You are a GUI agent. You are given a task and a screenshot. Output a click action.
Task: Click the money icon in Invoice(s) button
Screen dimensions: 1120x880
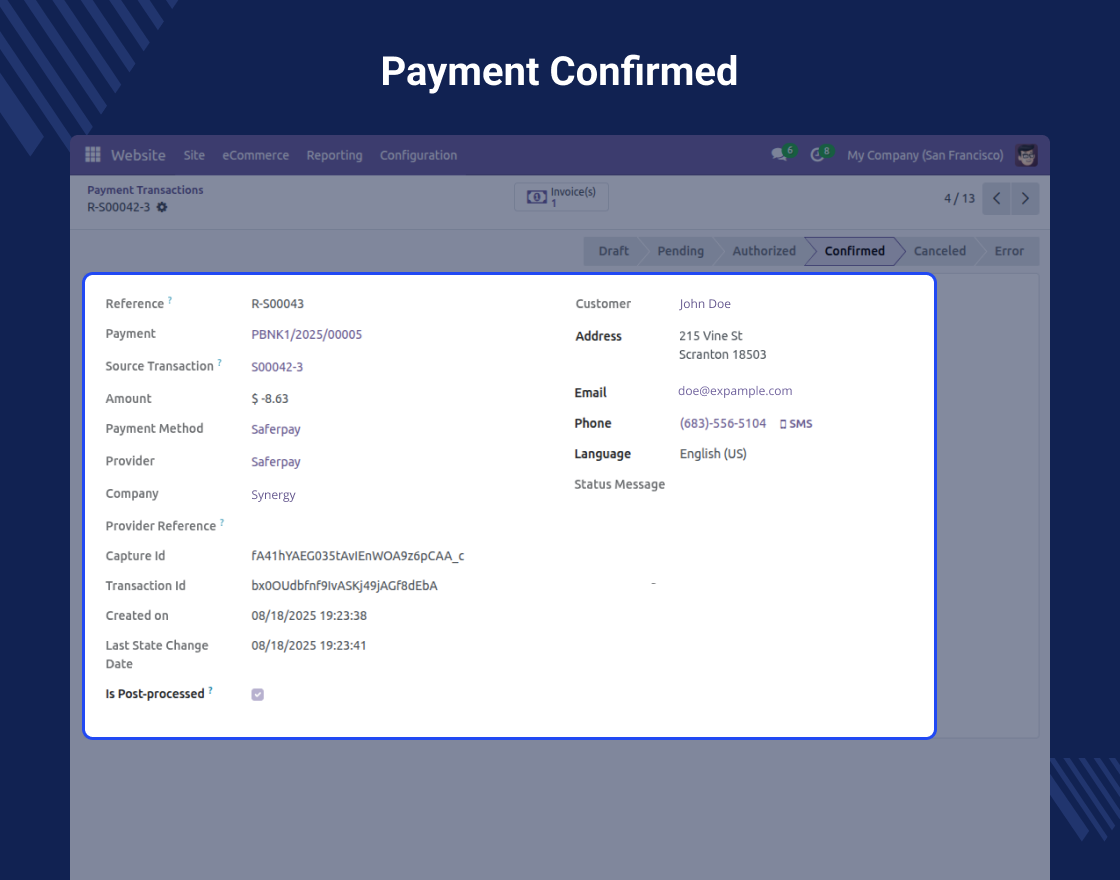click(536, 197)
